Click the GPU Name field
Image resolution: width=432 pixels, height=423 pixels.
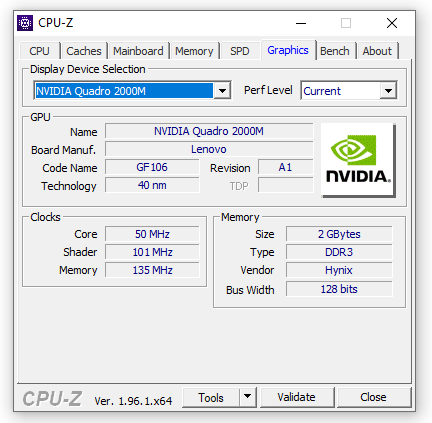209,131
